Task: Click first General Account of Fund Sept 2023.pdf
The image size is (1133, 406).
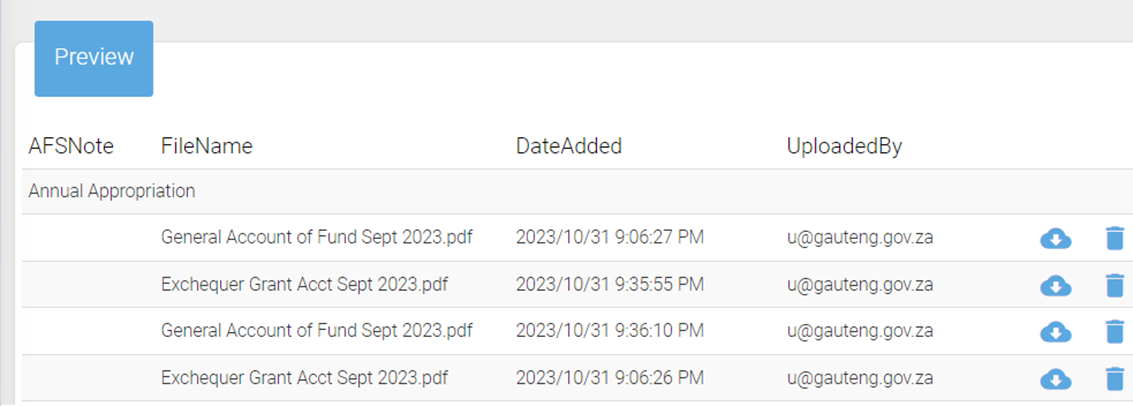Action: click(316, 238)
